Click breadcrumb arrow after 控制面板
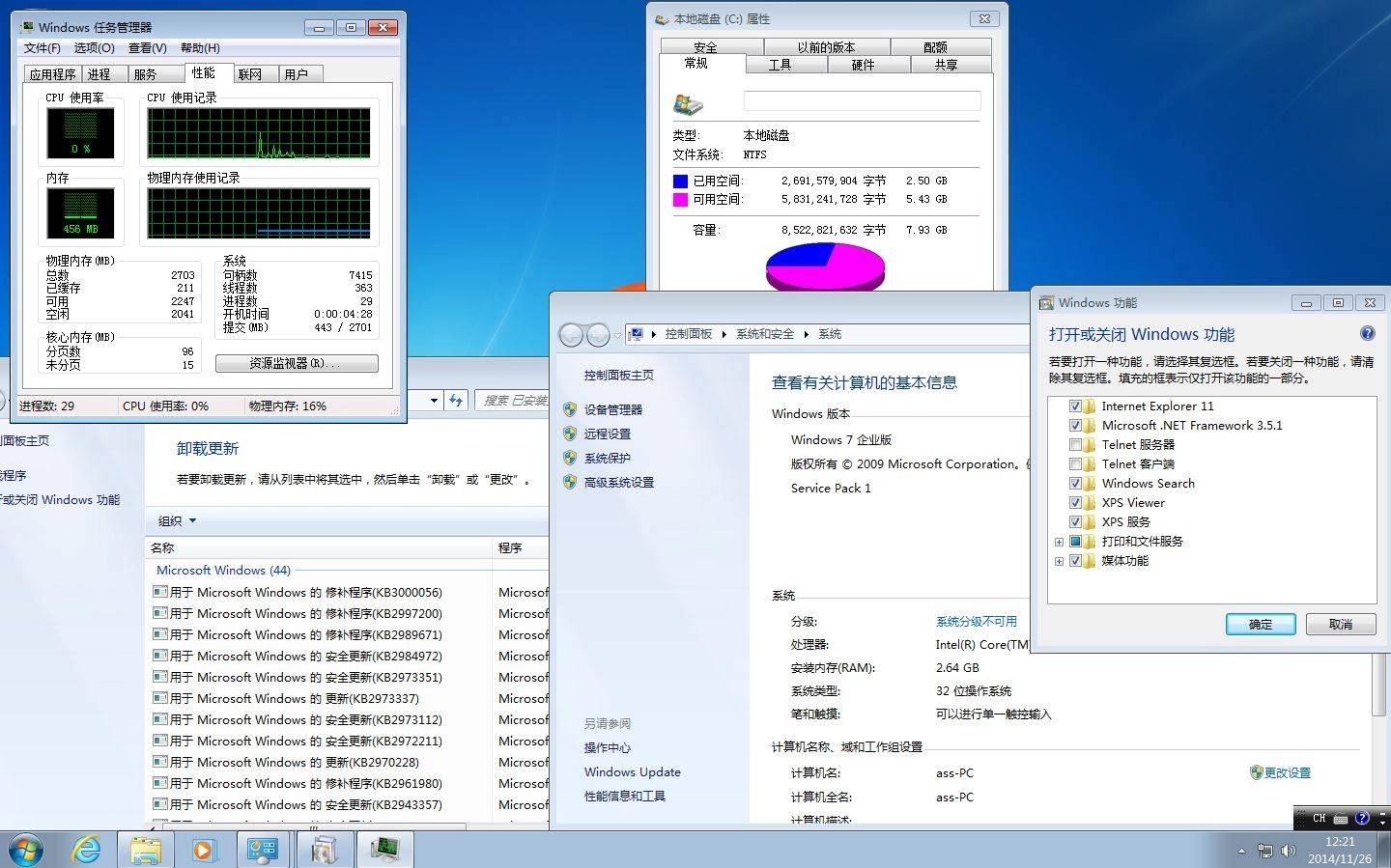The width and height of the screenshot is (1391, 868). [724, 334]
